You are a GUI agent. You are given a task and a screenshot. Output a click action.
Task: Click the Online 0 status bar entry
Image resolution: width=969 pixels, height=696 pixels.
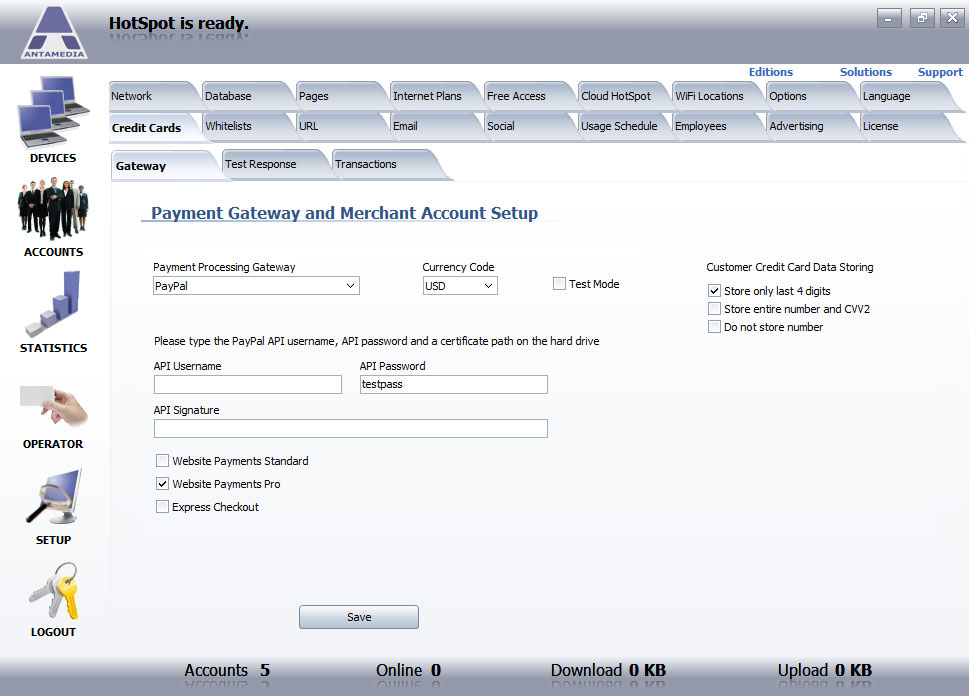408,670
